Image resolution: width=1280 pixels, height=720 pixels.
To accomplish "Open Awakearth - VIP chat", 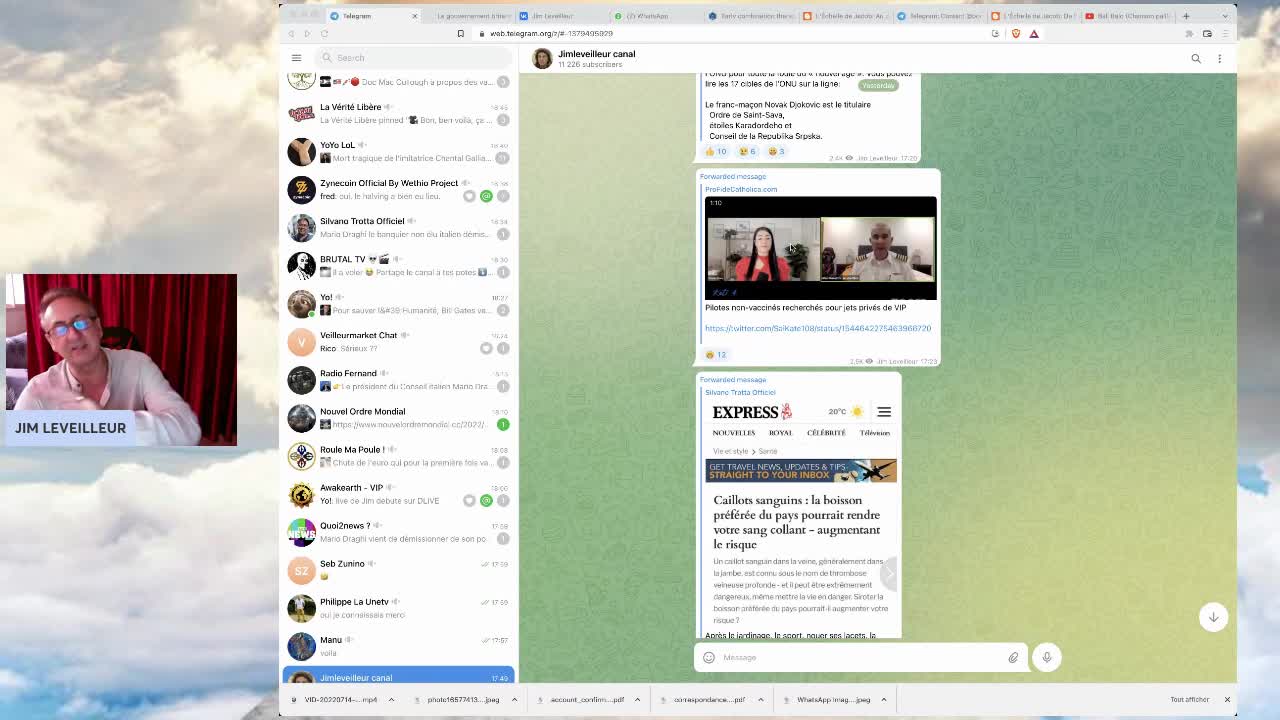I will click(x=399, y=493).
